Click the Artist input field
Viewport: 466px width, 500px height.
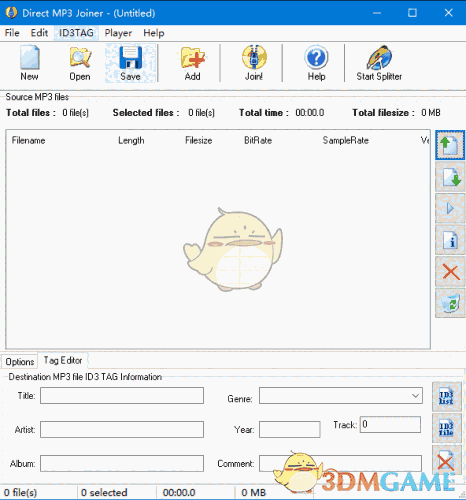[x=122, y=429]
